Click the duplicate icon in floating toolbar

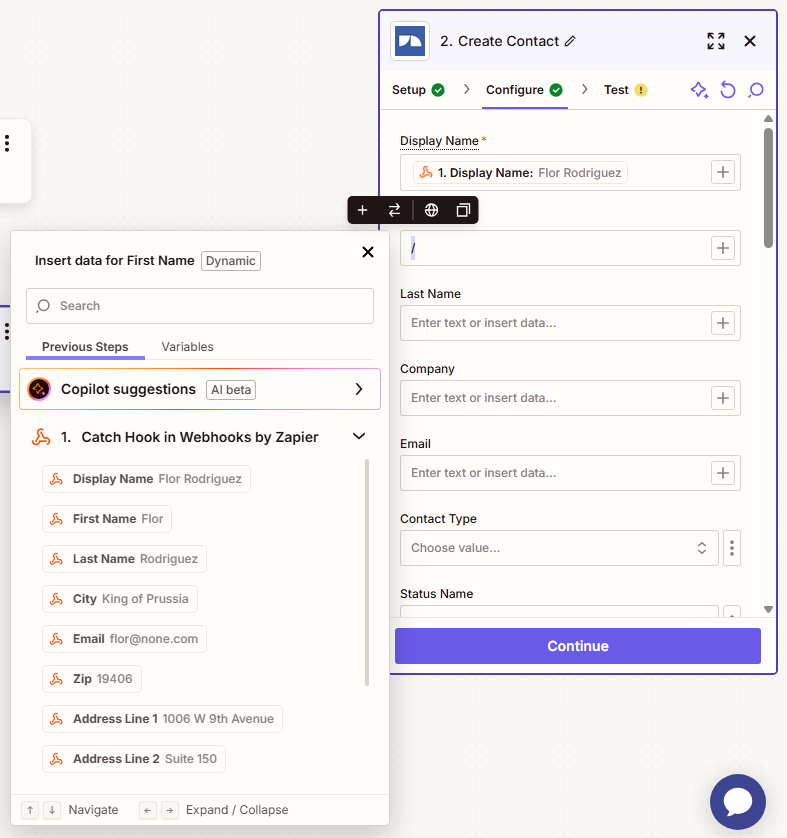click(463, 210)
